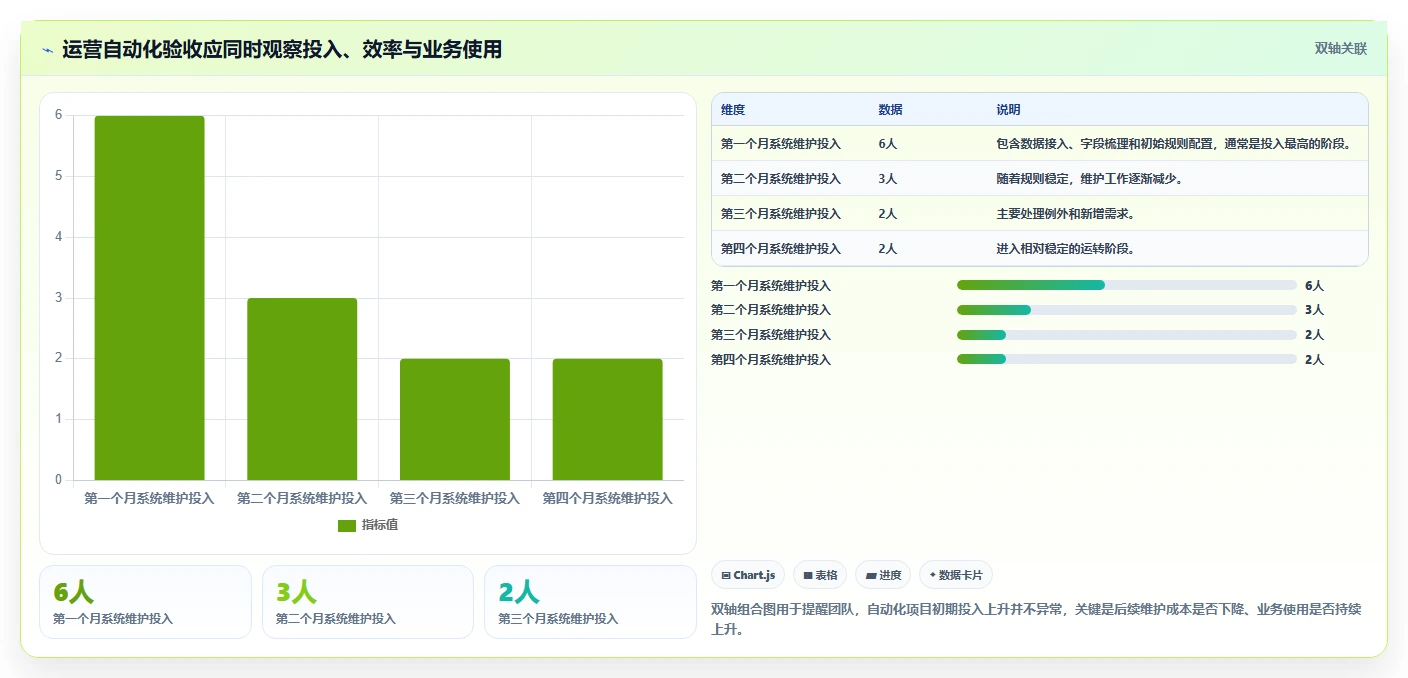This screenshot has width=1408, height=678.
Task: Click the progress bar for 第四个月系统维护投入
Action: click(1127, 359)
